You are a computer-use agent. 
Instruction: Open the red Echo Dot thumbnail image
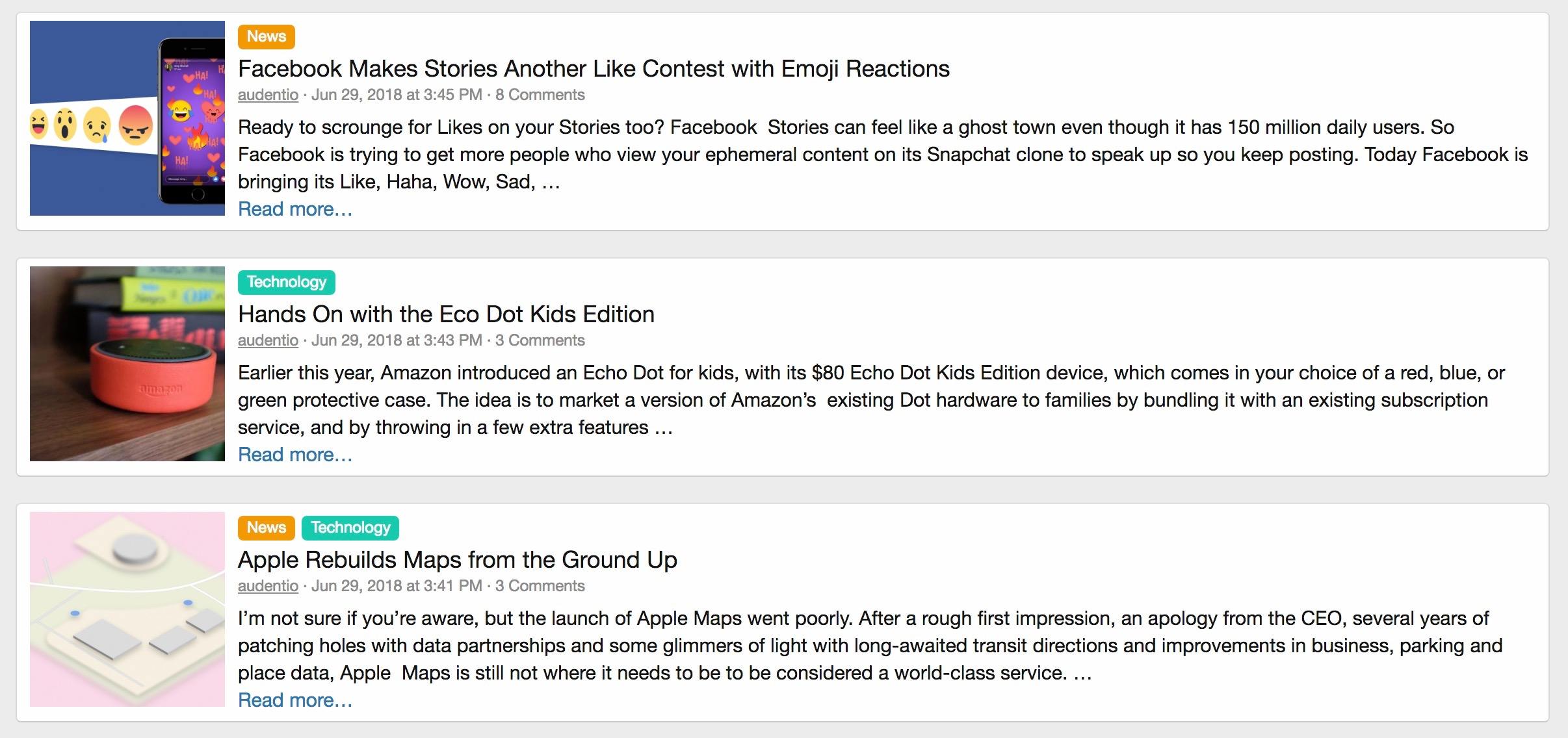point(127,364)
